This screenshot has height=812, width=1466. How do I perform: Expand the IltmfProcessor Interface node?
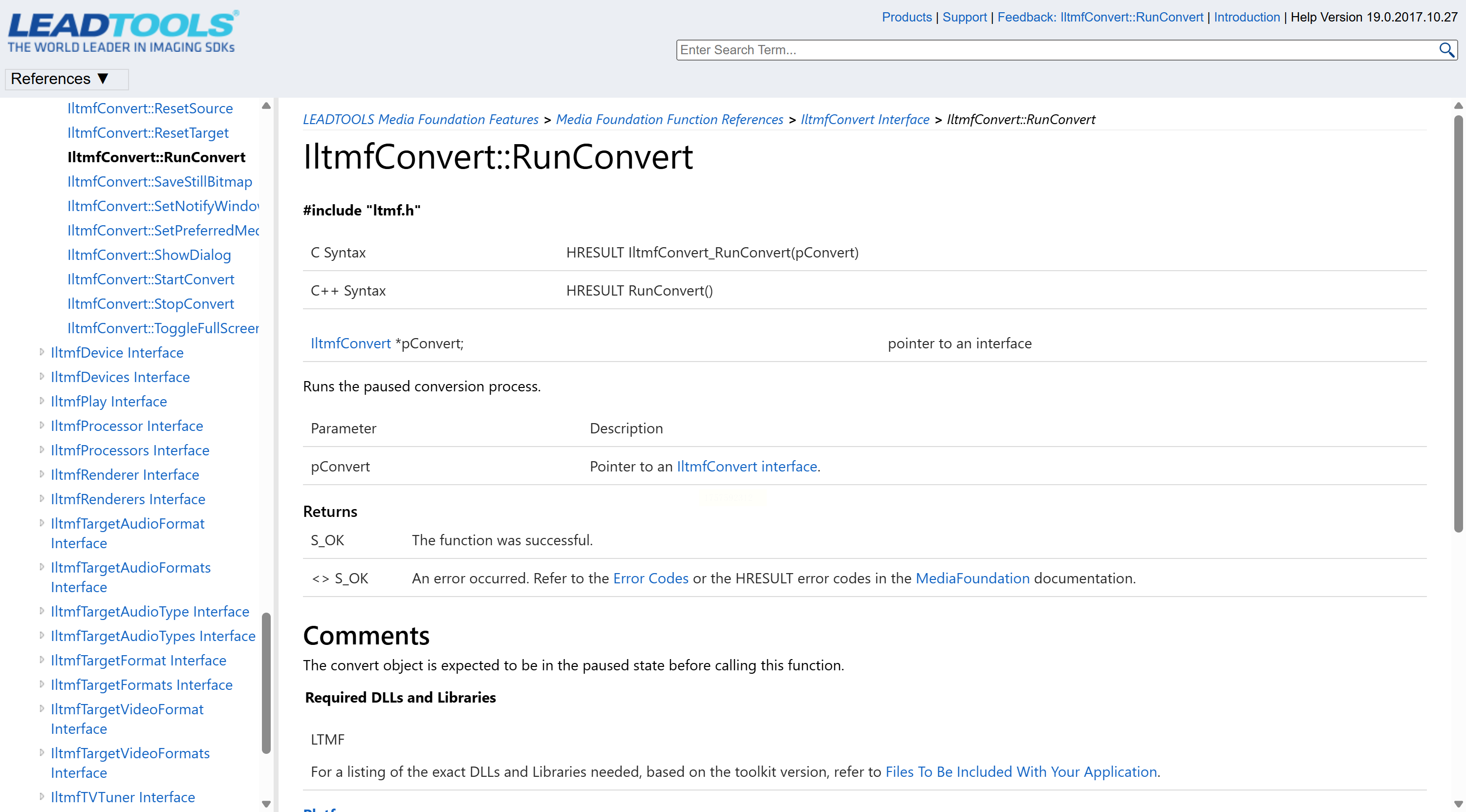pyautogui.click(x=42, y=426)
